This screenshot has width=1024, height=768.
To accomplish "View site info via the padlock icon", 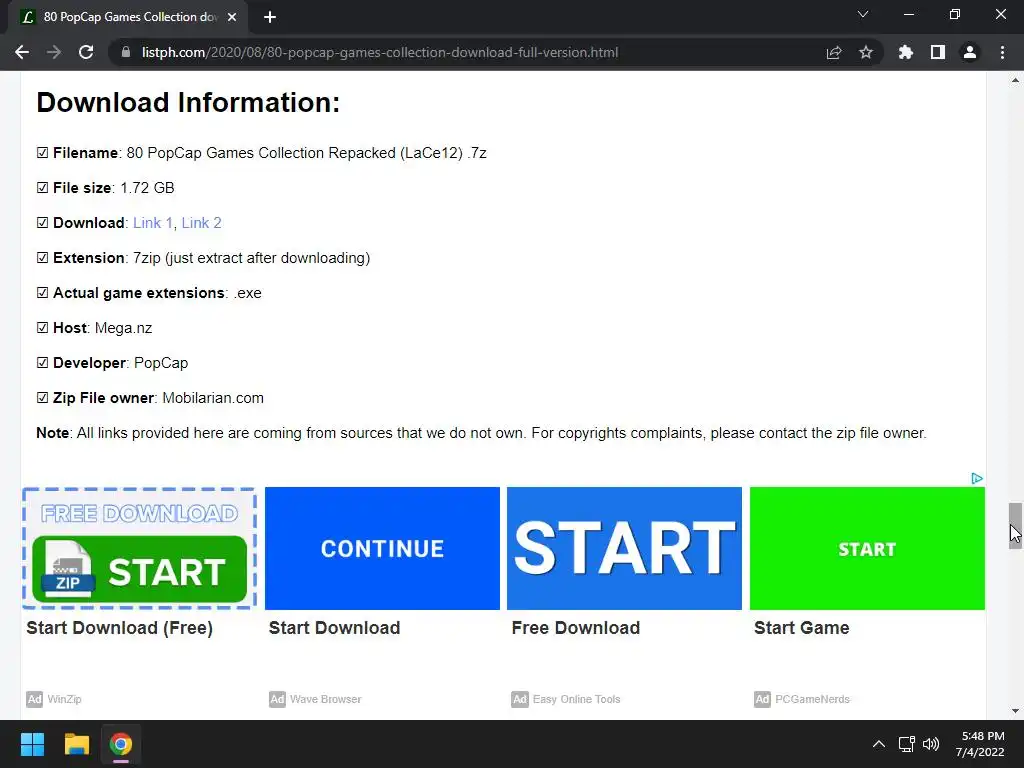I will pos(126,52).
